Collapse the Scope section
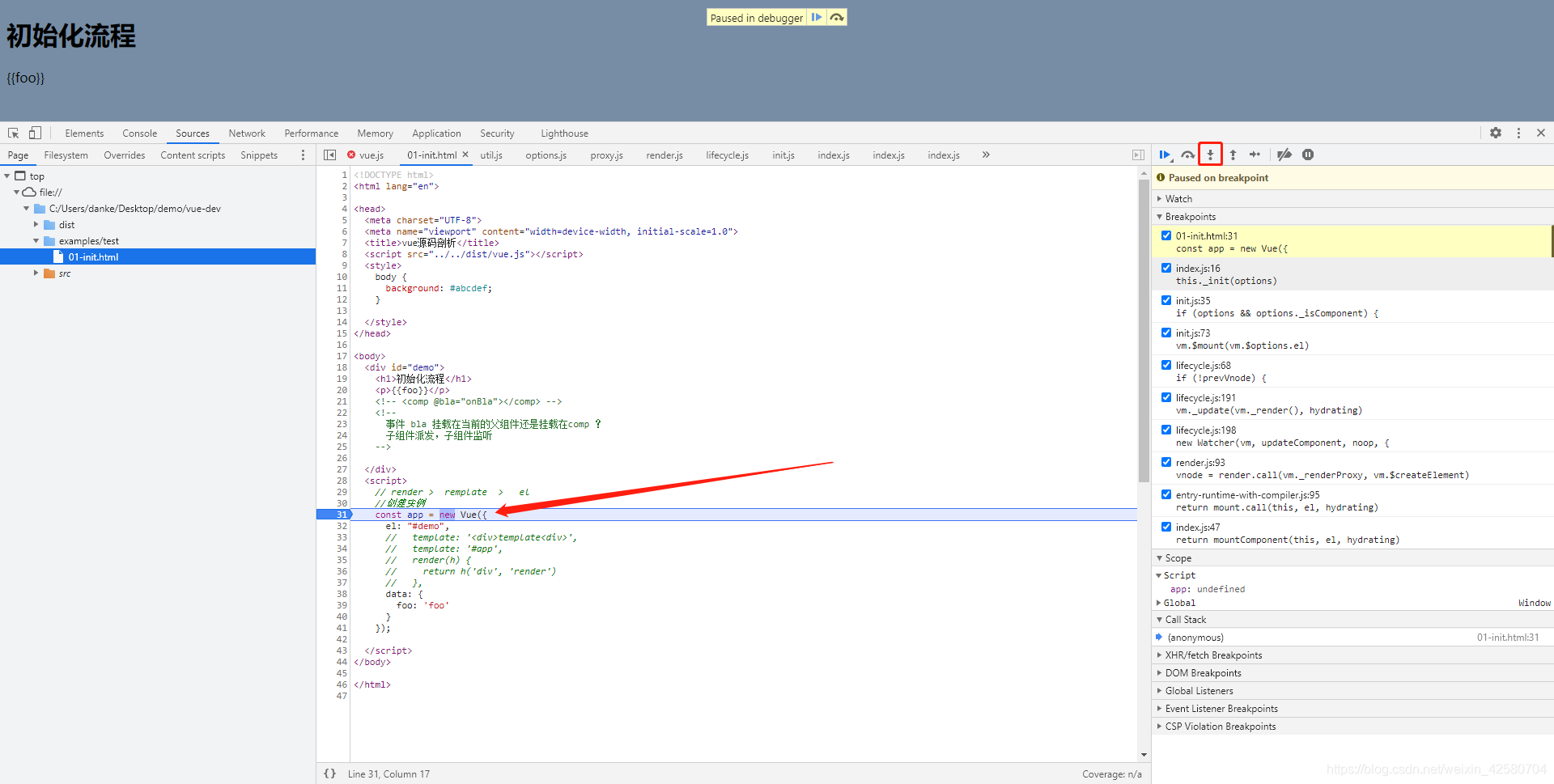The height and width of the screenshot is (784, 1554). click(1352, 557)
